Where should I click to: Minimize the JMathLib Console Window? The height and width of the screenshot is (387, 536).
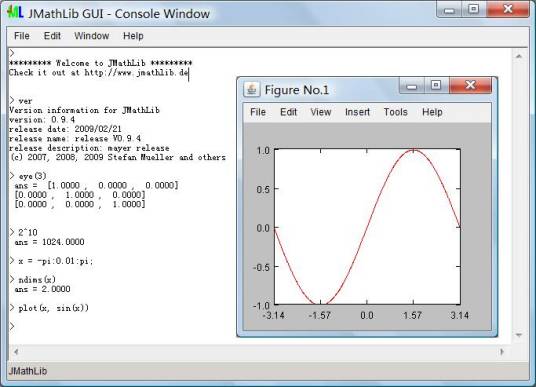click(x=450, y=9)
